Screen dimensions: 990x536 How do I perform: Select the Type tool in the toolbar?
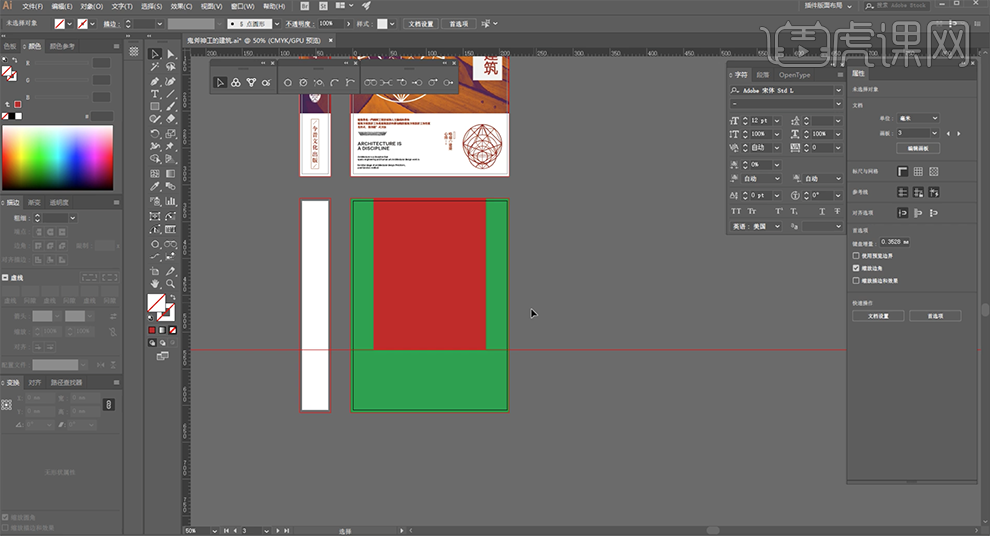coord(155,93)
